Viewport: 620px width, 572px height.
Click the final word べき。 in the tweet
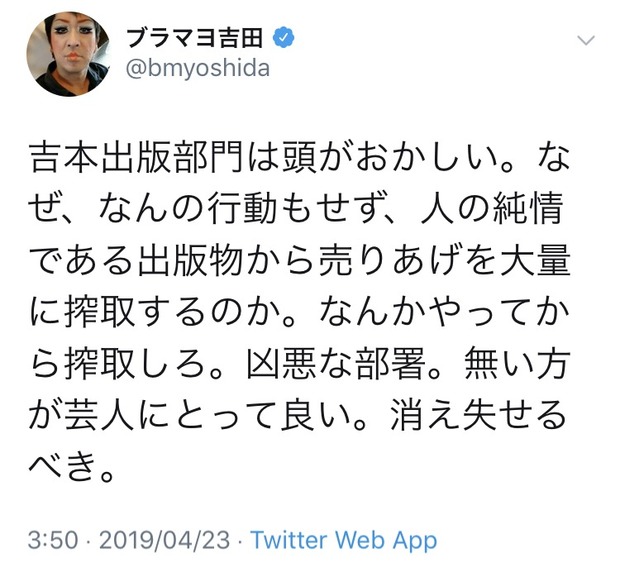click(72, 465)
